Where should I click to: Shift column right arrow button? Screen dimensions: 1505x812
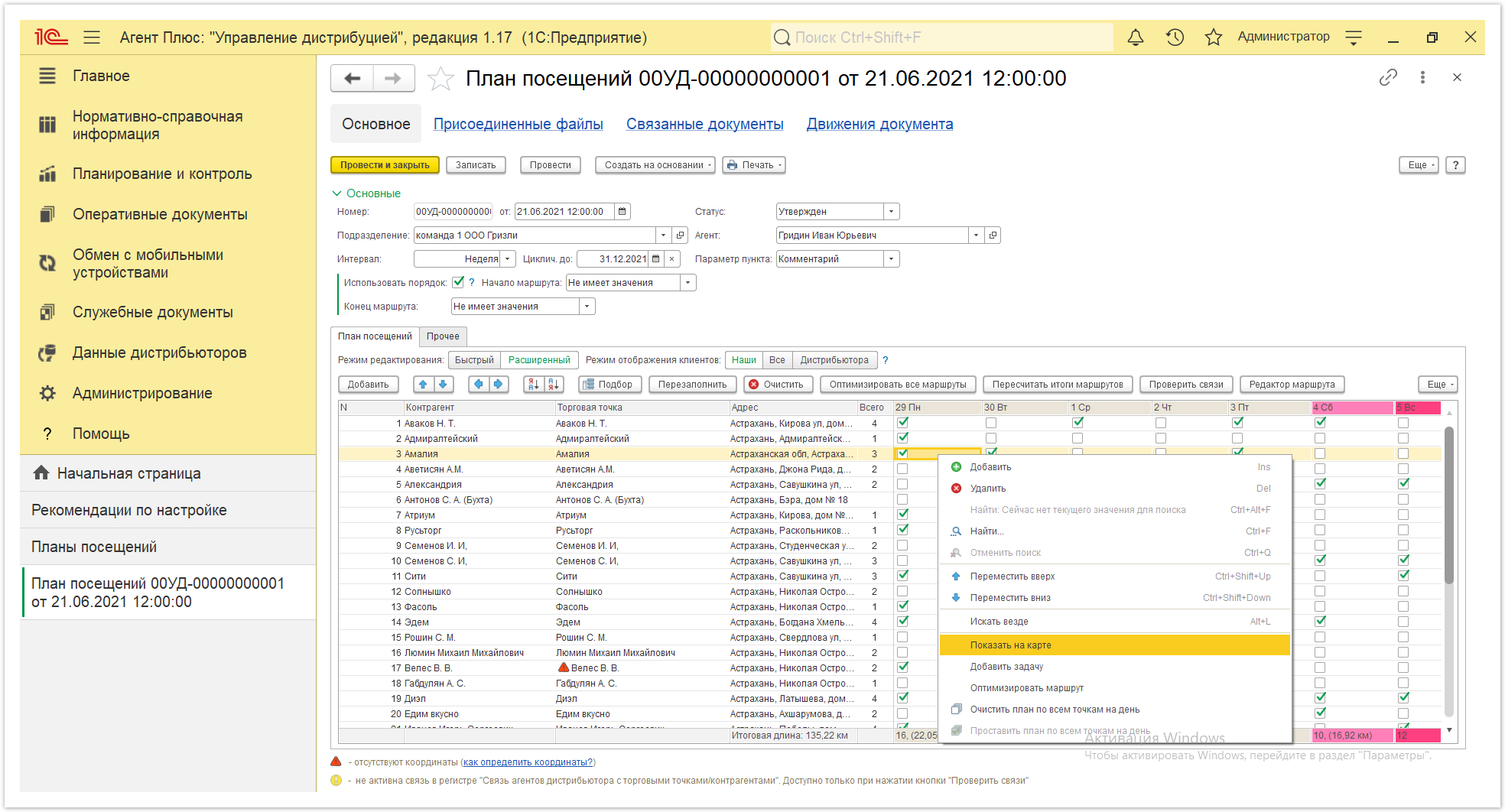[x=499, y=384]
